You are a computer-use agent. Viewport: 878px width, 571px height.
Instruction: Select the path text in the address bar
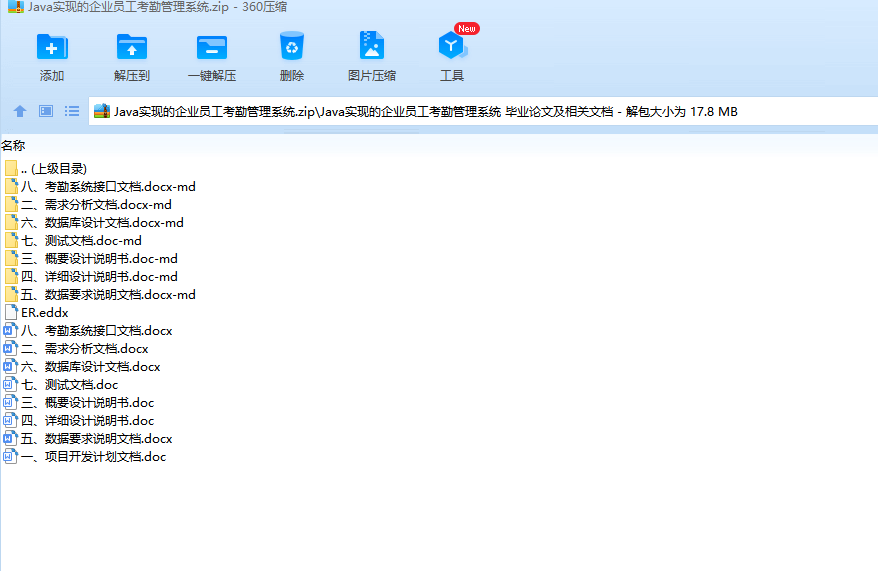point(426,111)
